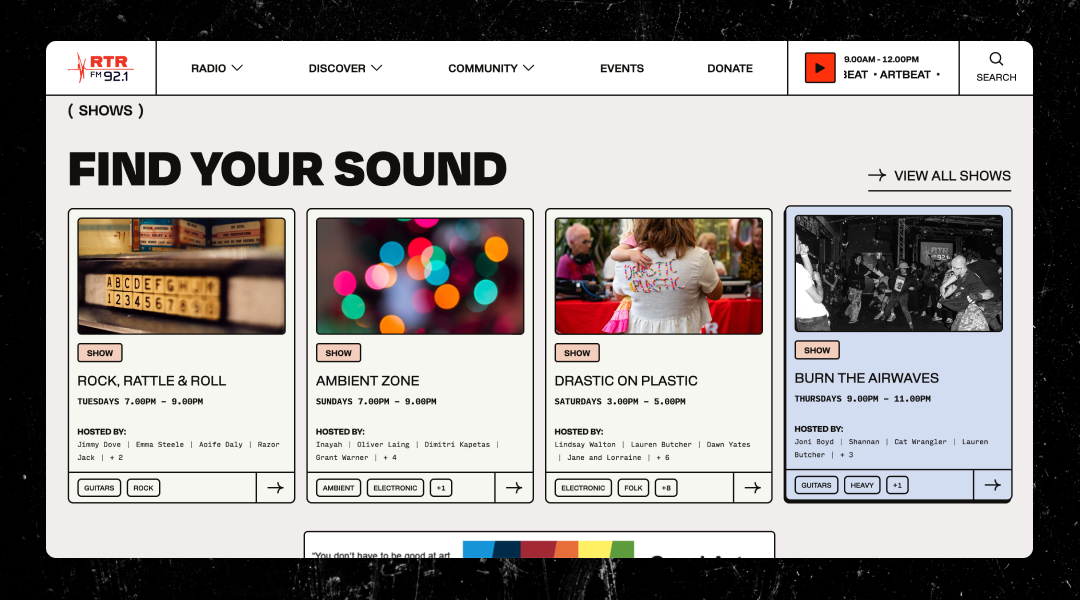Go to the Events page
Screen dimensions: 1080x600
click(x=622, y=68)
